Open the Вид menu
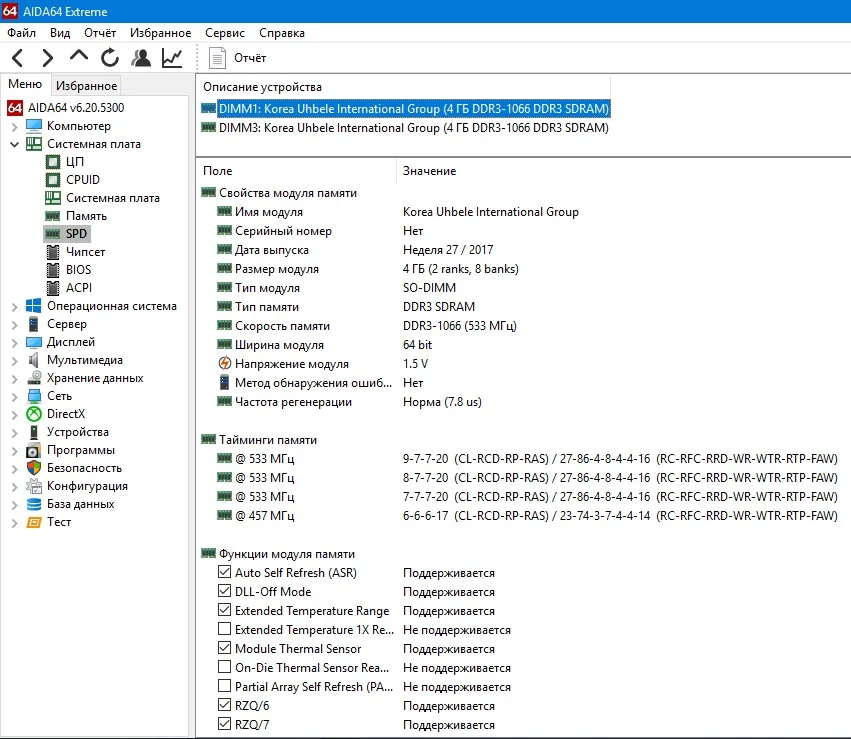Viewport: 851px width, 739px height. pyautogui.click(x=60, y=33)
